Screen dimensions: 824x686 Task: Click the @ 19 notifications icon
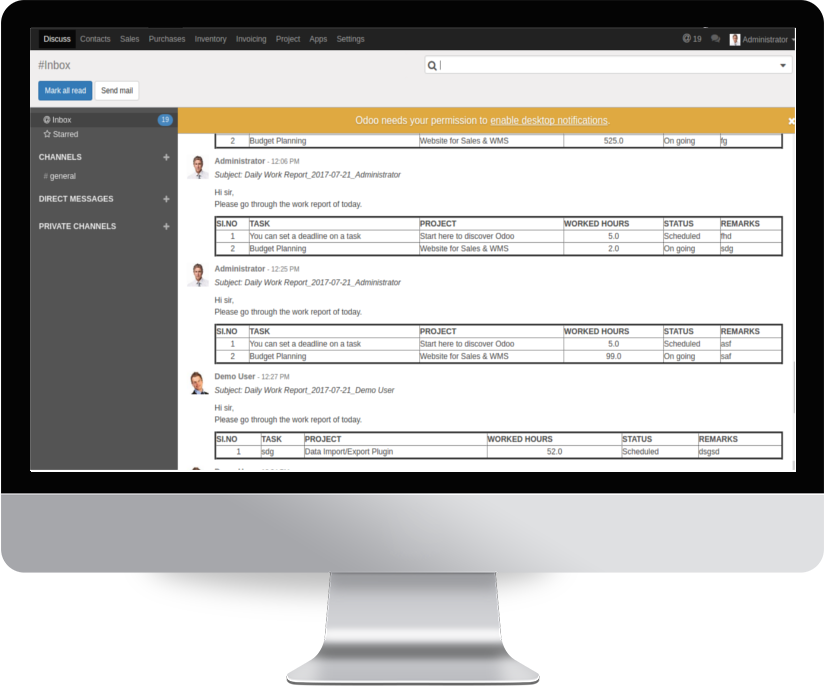click(692, 39)
